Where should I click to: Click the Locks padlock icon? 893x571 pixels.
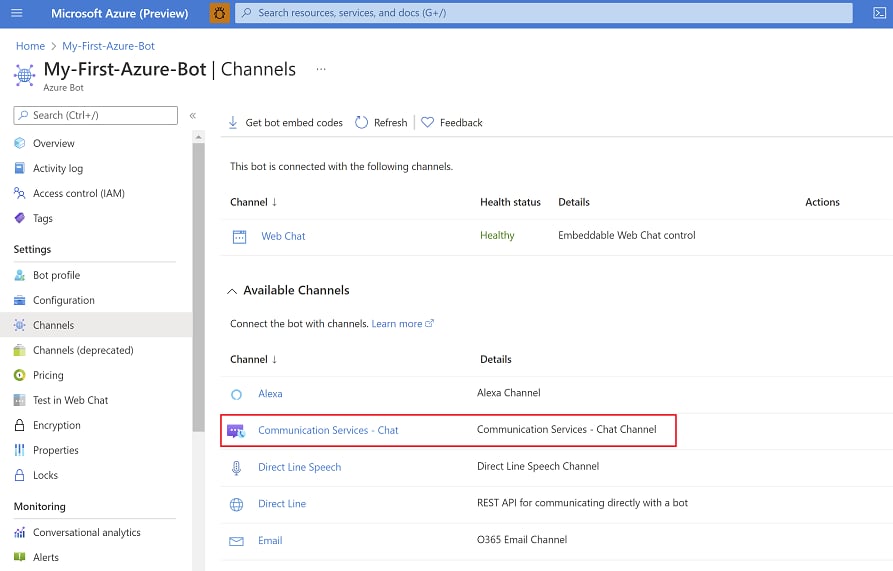(19, 475)
